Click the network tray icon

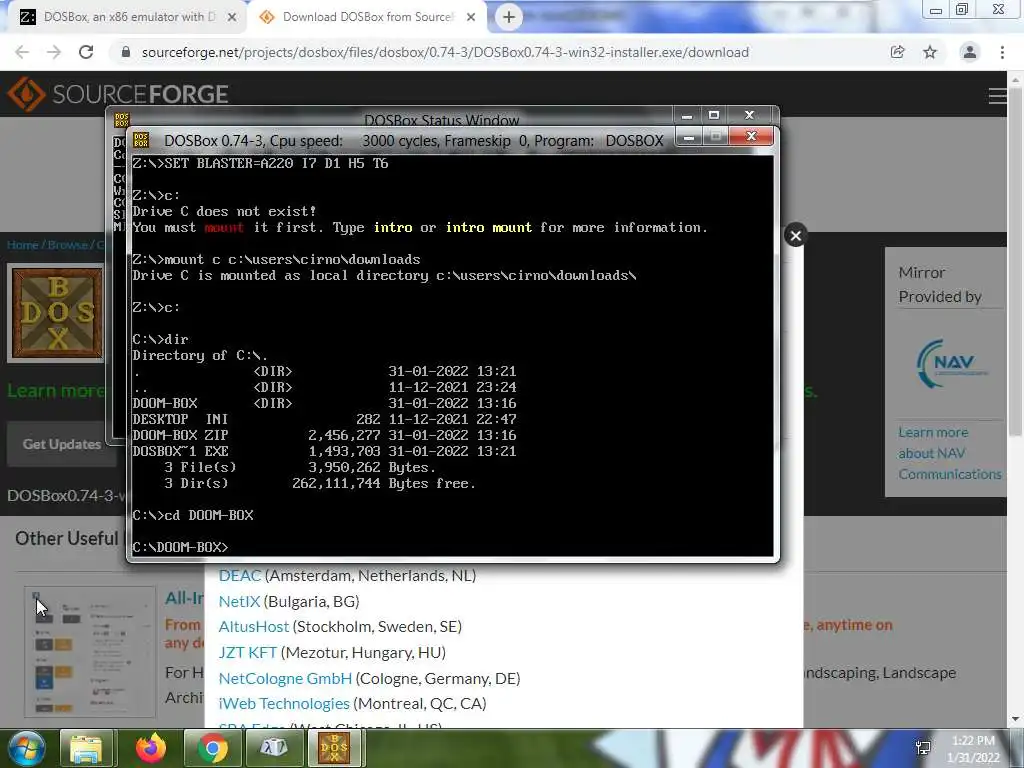923,748
